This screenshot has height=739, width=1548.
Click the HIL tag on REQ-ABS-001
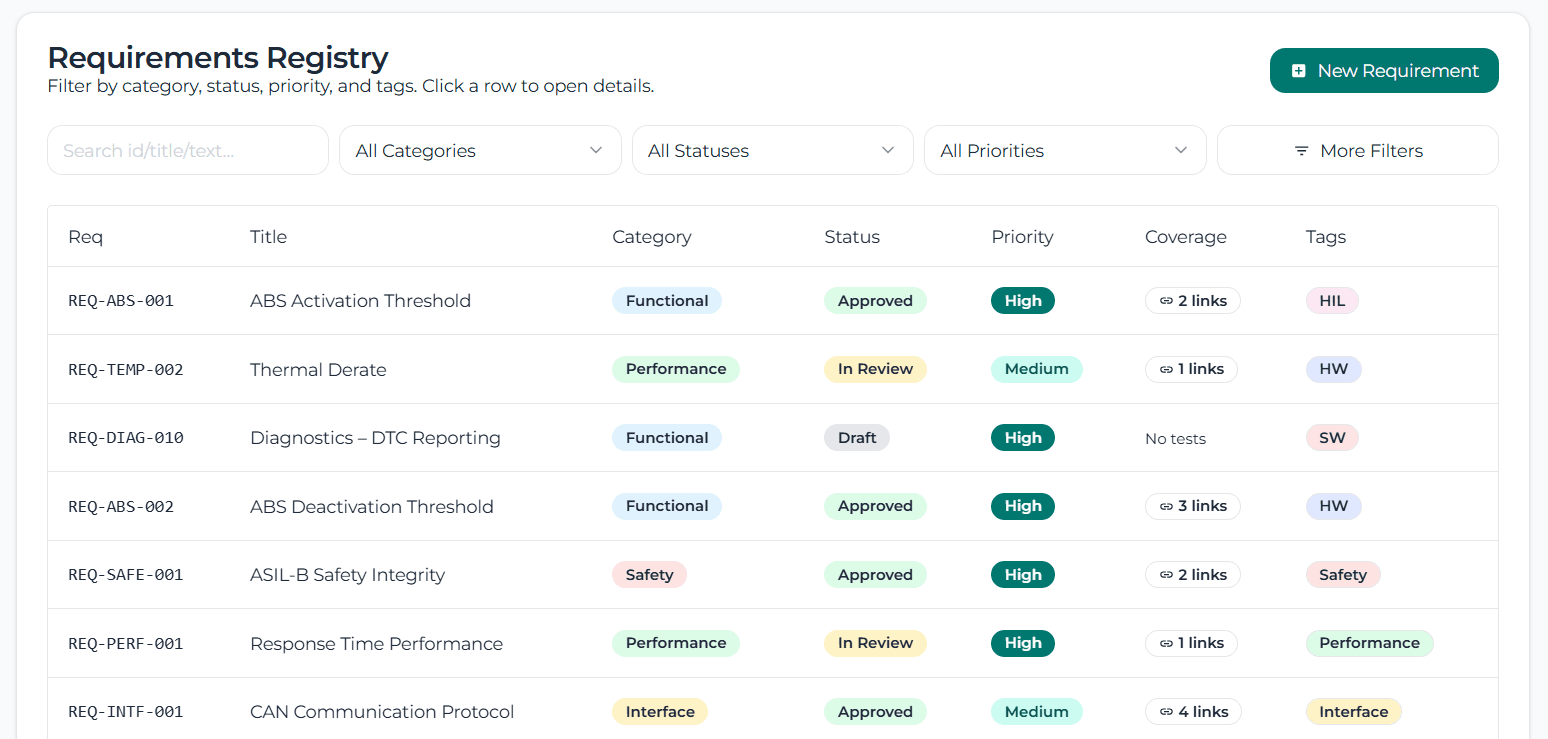[x=1331, y=301]
